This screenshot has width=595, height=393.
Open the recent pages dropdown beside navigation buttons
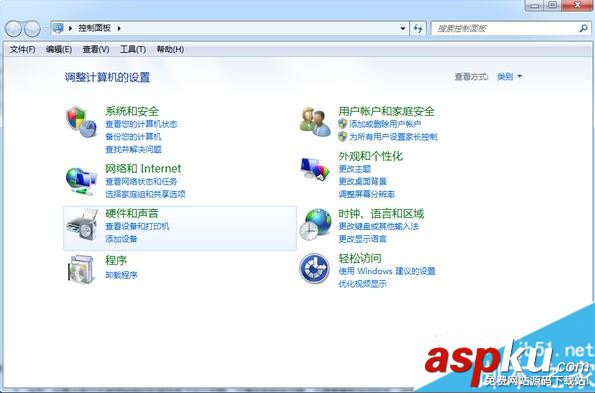pyautogui.click(x=46, y=28)
